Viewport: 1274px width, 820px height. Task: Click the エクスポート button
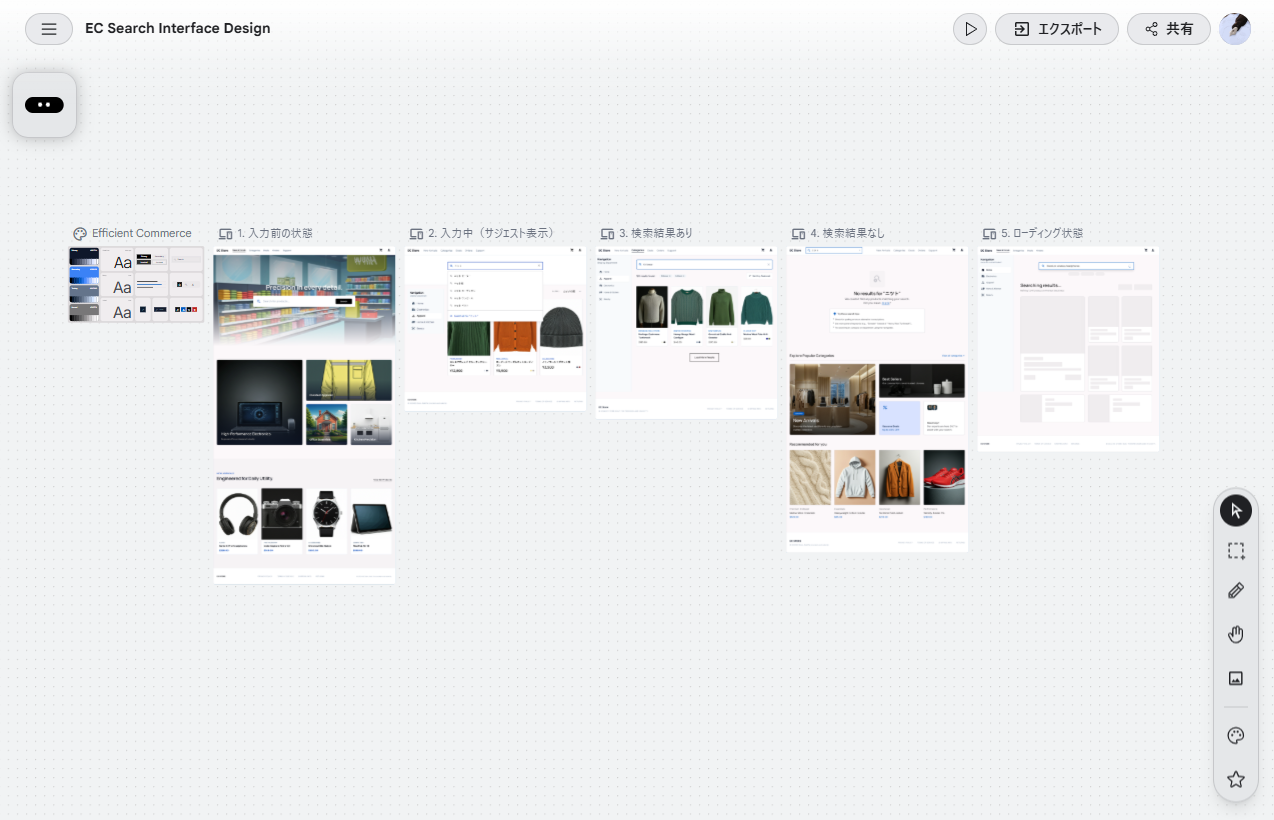pyautogui.click(x=1057, y=29)
